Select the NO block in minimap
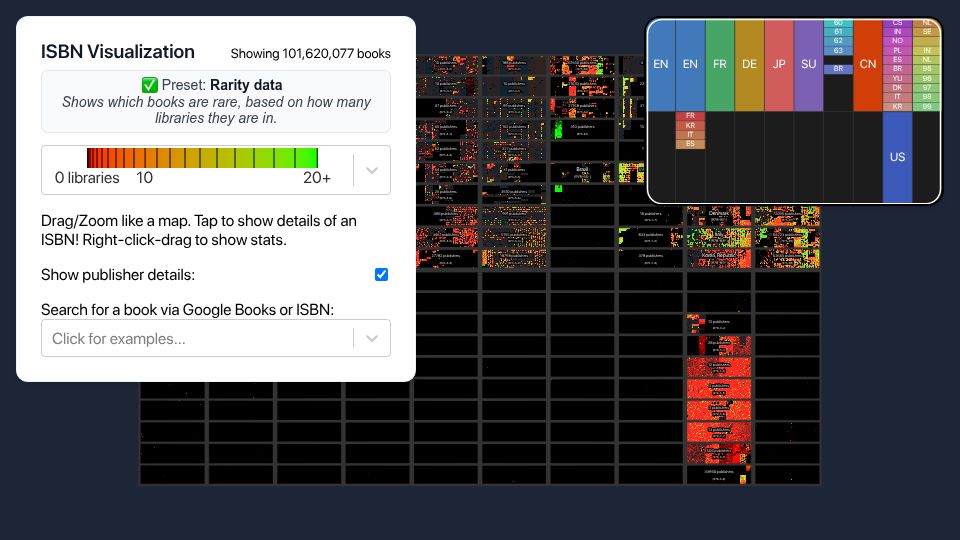The width and height of the screenshot is (960, 540). point(897,41)
